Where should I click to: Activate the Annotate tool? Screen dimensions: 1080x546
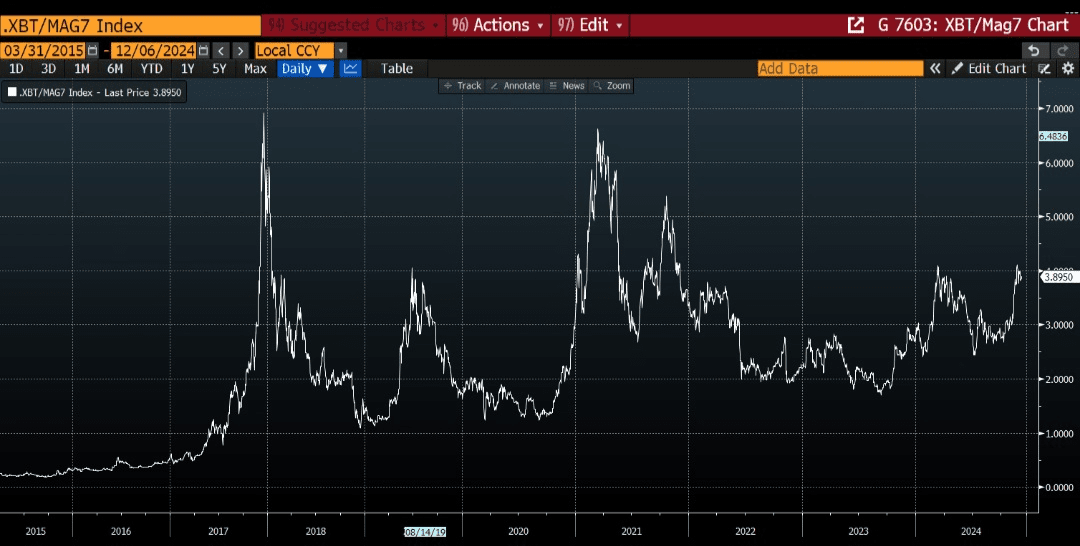(x=515, y=86)
